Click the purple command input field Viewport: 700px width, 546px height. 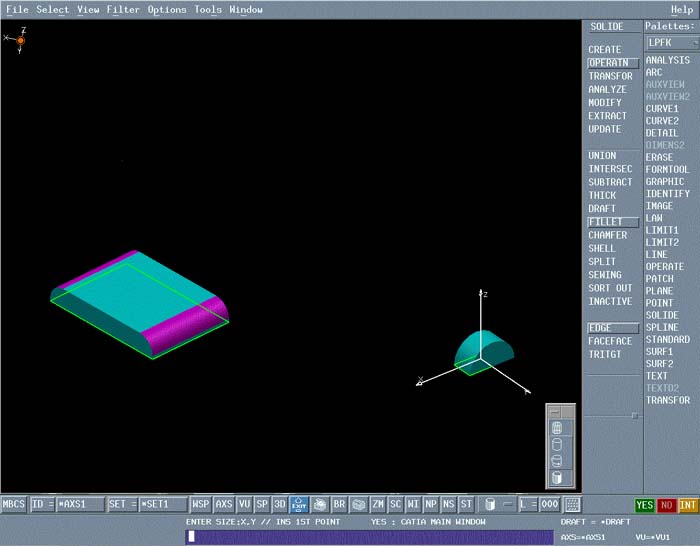coord(370,537)
